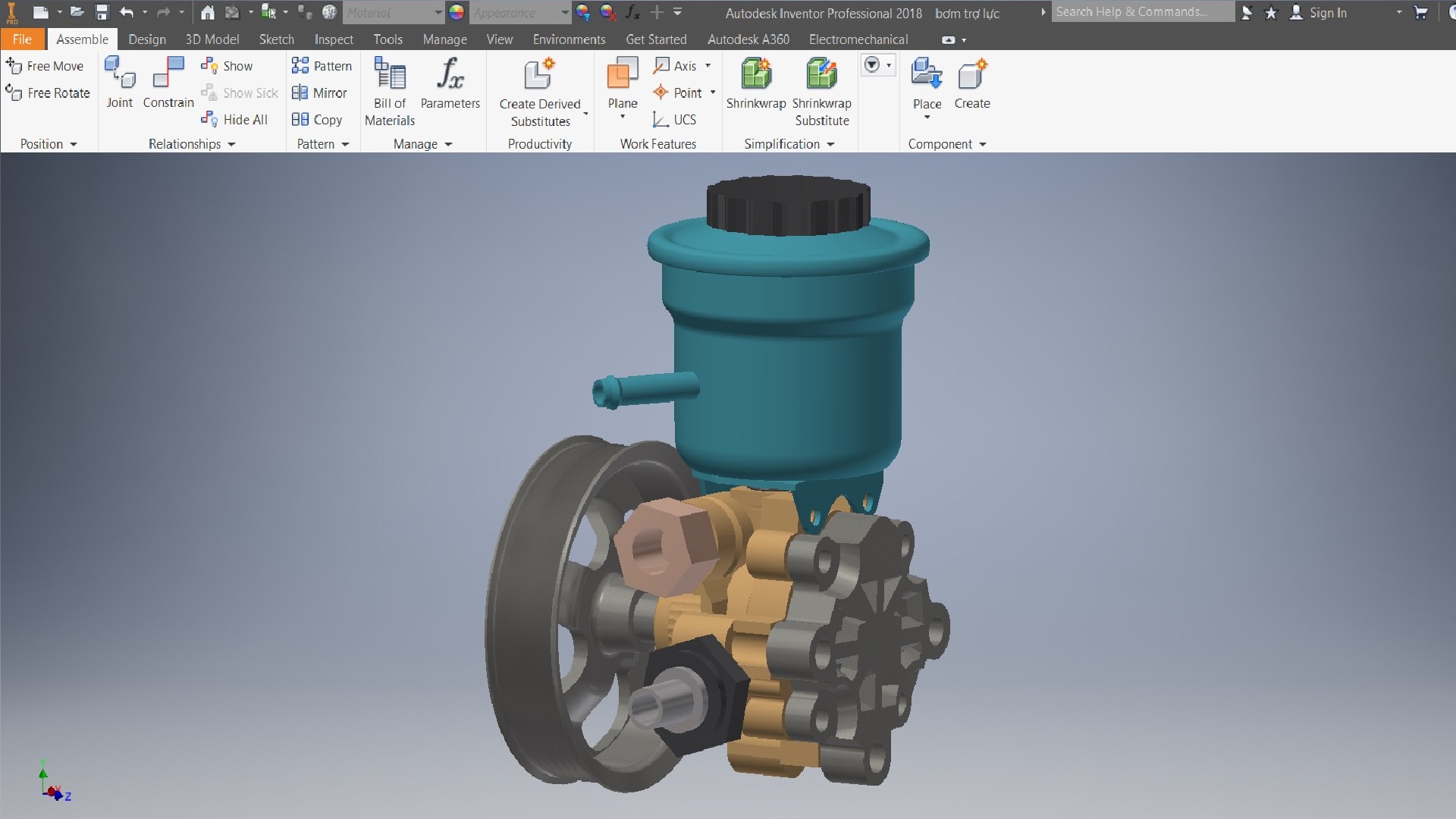Open the File menu
Viewport: 1456px width, 819px height.
tap(22, 39)
